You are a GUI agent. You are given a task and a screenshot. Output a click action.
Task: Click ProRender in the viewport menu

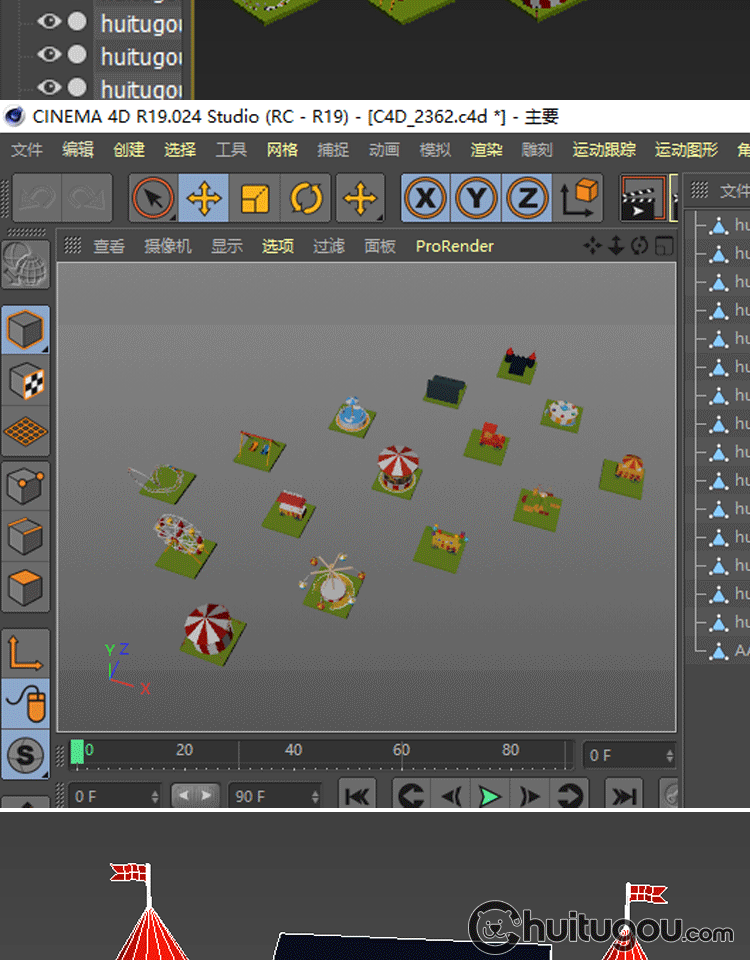coord(454,246)
